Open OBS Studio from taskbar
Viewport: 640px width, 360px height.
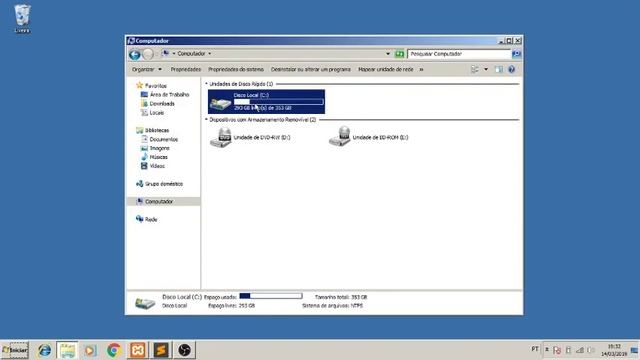(184, 350)
